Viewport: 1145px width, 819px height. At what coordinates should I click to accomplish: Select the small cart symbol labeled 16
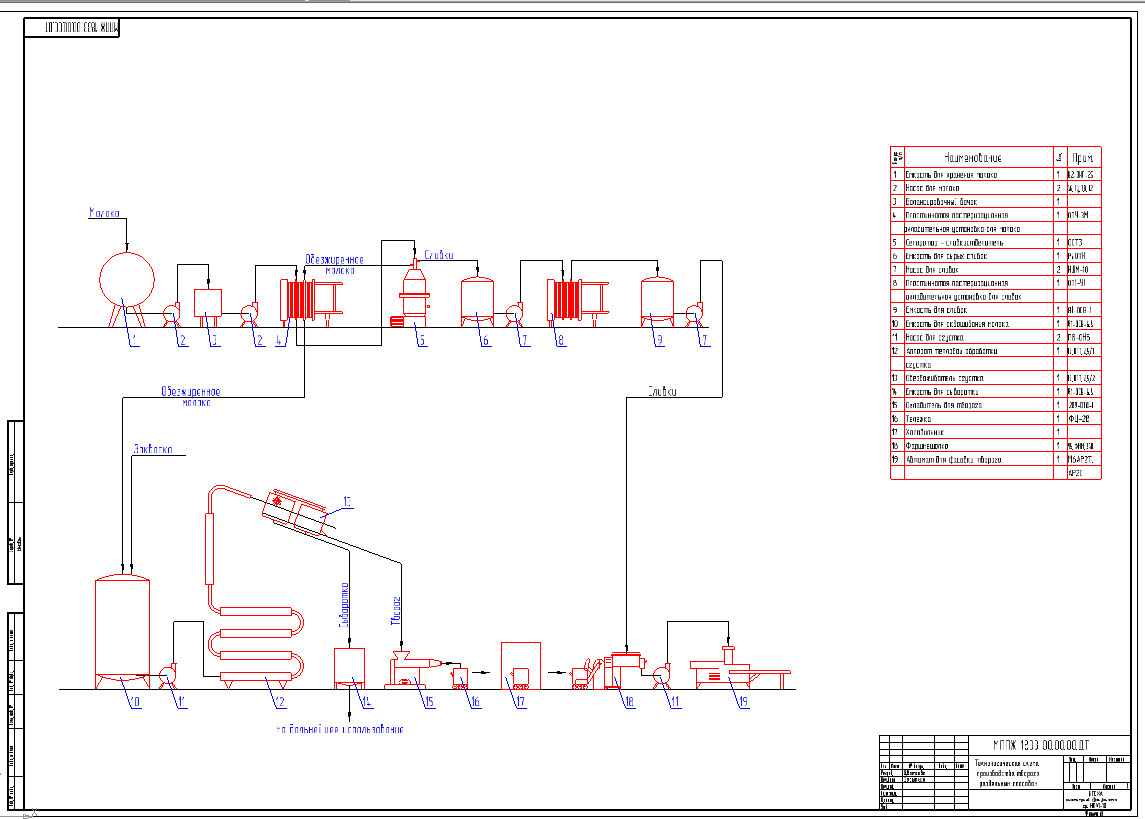click(x=459, y=678)
